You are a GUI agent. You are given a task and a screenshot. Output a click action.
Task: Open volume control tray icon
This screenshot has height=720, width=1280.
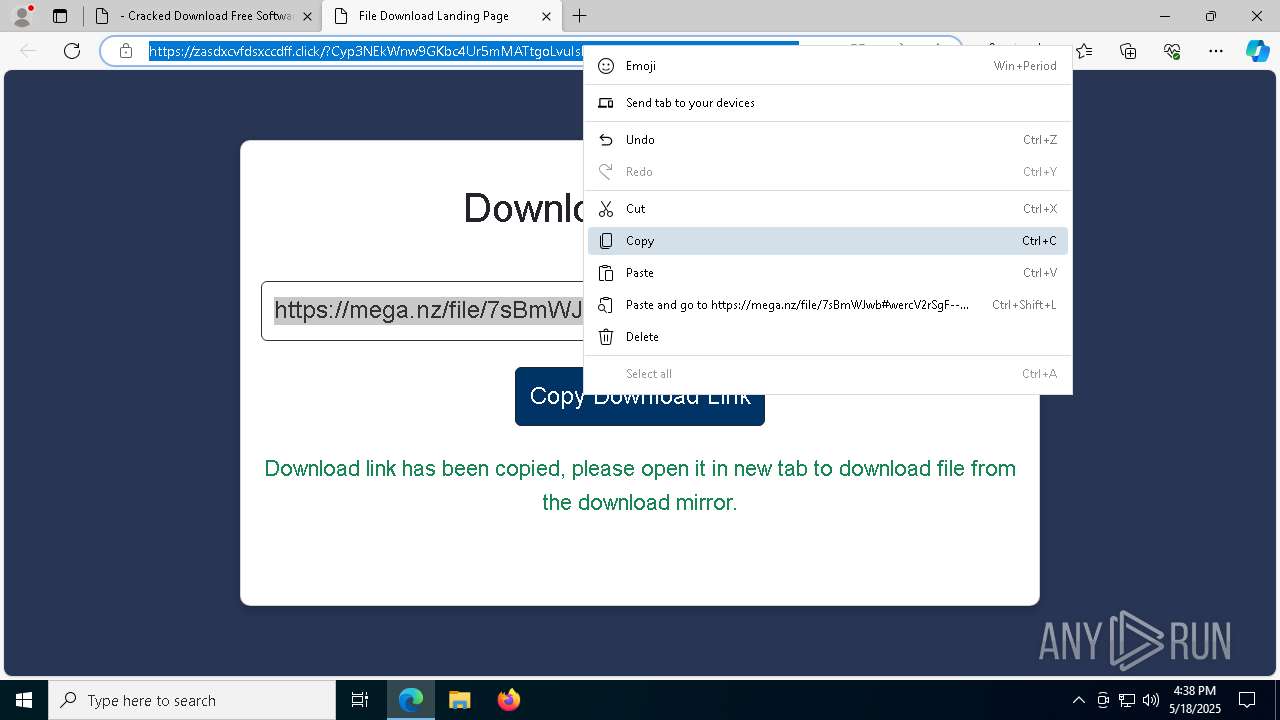(x=1151, y=700)
